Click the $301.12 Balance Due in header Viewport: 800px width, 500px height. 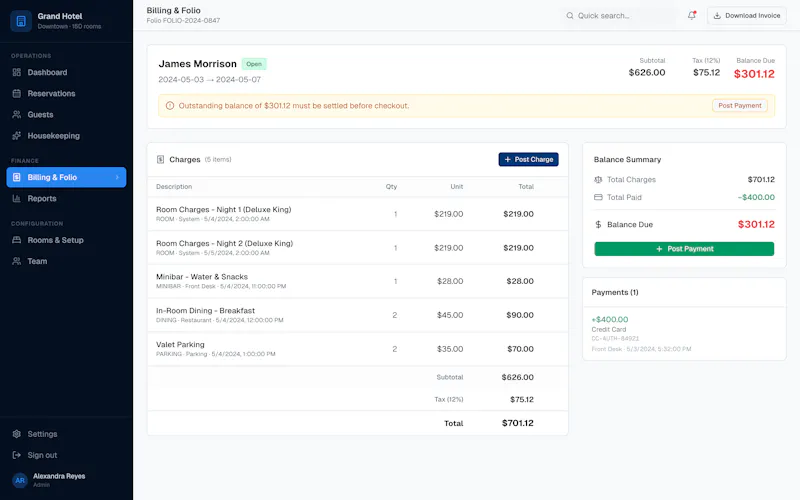(x=754, y=74)
